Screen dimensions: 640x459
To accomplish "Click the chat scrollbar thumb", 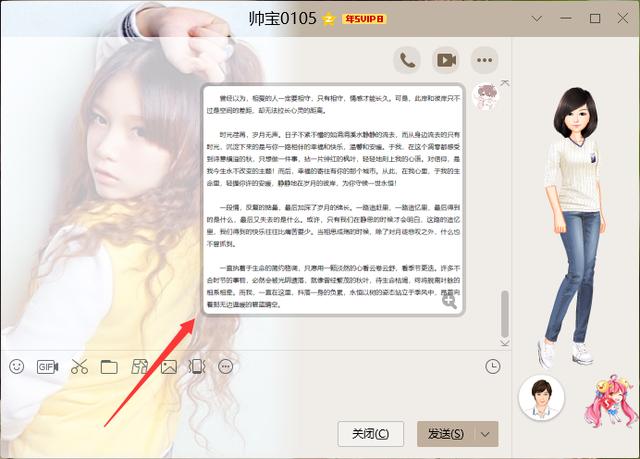I will (505, 314).
